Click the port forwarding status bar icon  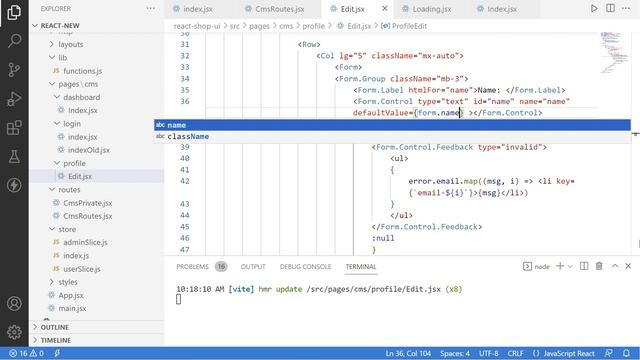pyautogui.click(x=57, y=353)
